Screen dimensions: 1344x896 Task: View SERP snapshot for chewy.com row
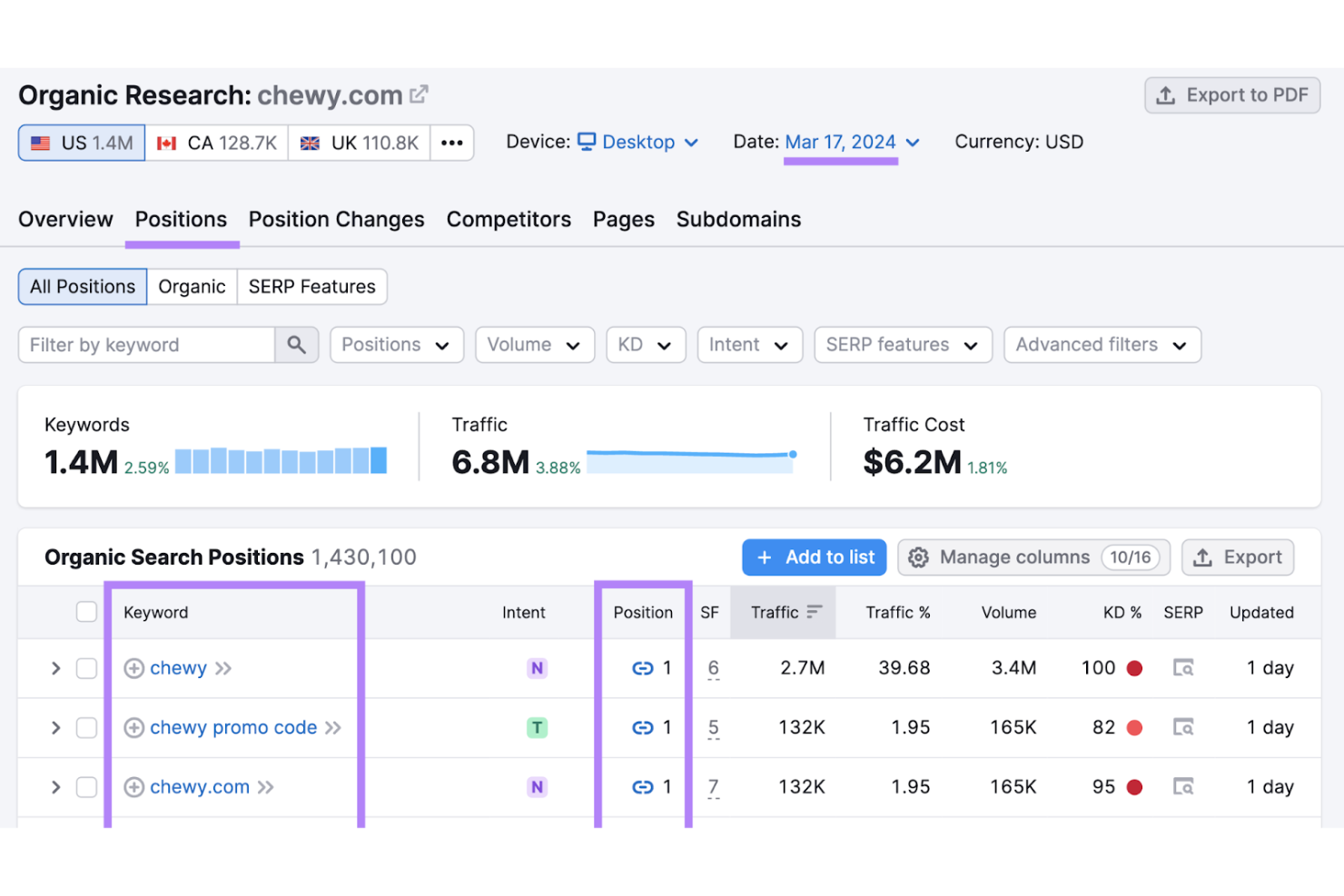coord(1183,787)
